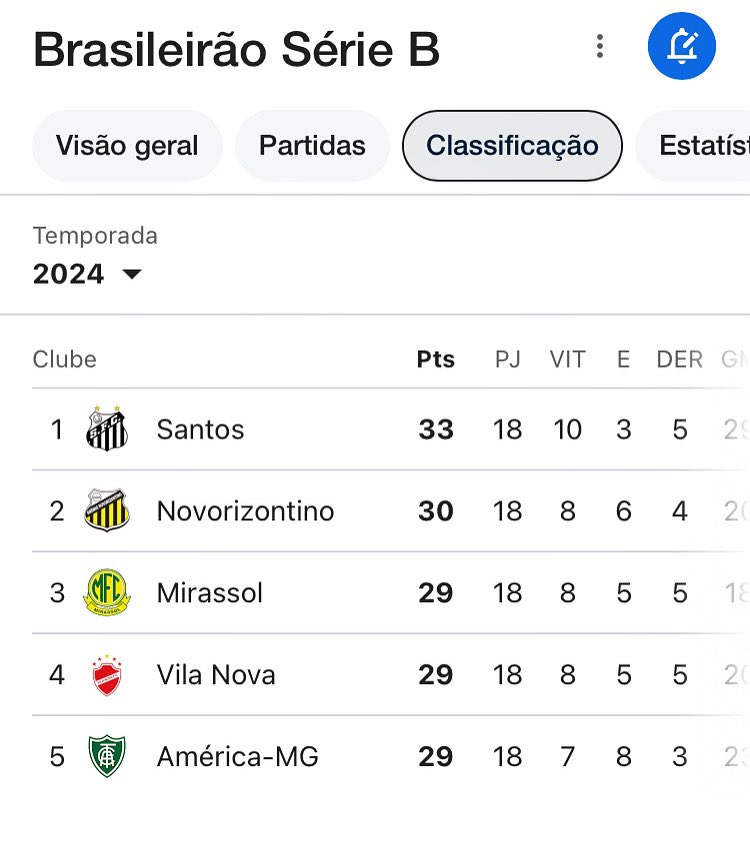Open the 2024 season dropdown
The image size is (750, 849).
pos(87,274)
